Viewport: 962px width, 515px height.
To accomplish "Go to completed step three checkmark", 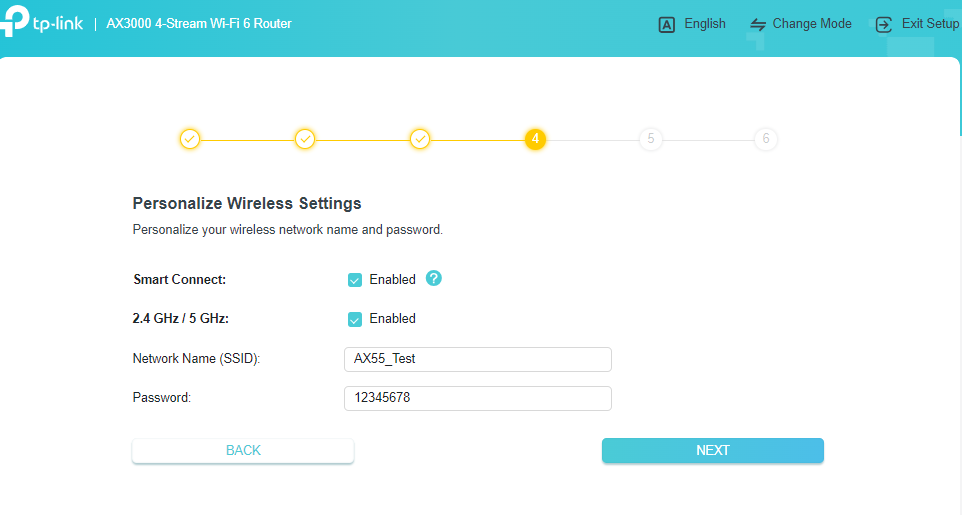I will [420, 139].
